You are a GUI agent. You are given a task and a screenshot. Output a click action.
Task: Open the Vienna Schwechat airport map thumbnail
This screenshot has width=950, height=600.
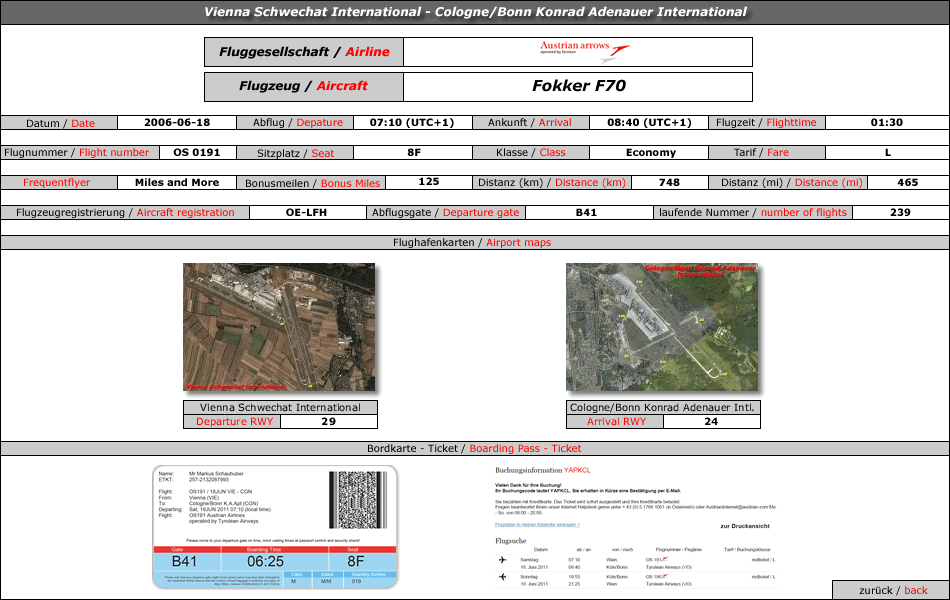tap(279, 327)
